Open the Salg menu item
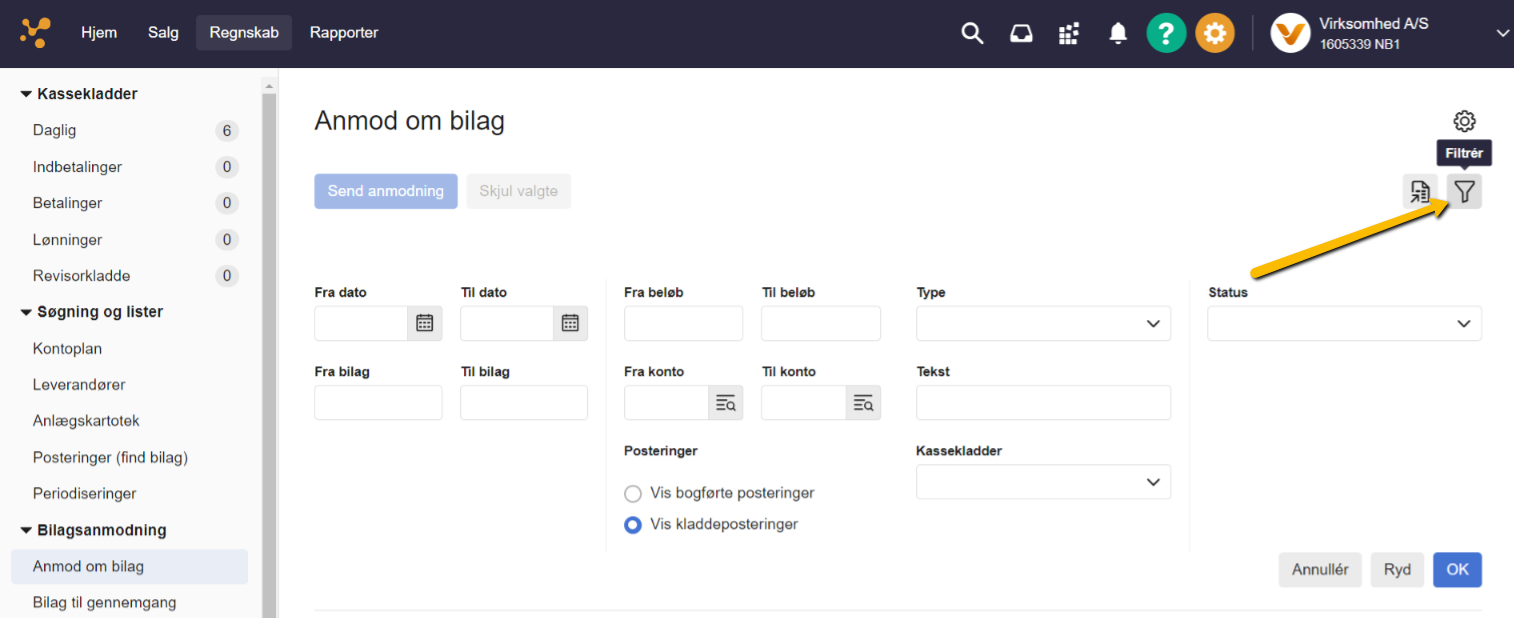The width and height of the screenshot is (1514, 618). click(x=163, y=32)
